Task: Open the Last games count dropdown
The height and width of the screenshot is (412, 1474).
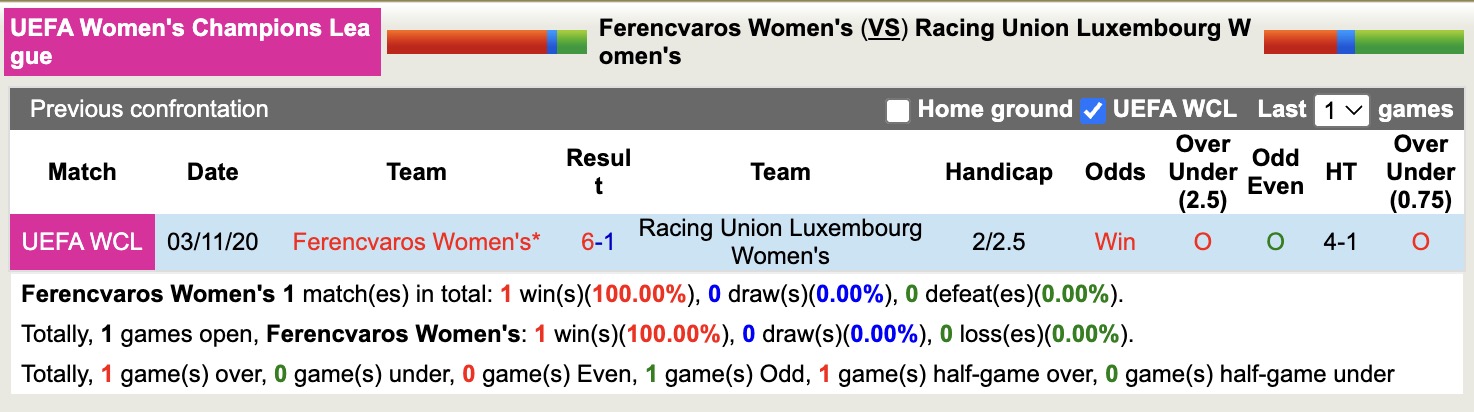Action: 1341,110
